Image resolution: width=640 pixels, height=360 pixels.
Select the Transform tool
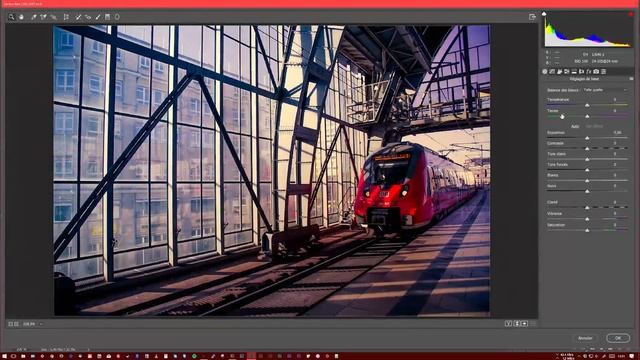66,17
